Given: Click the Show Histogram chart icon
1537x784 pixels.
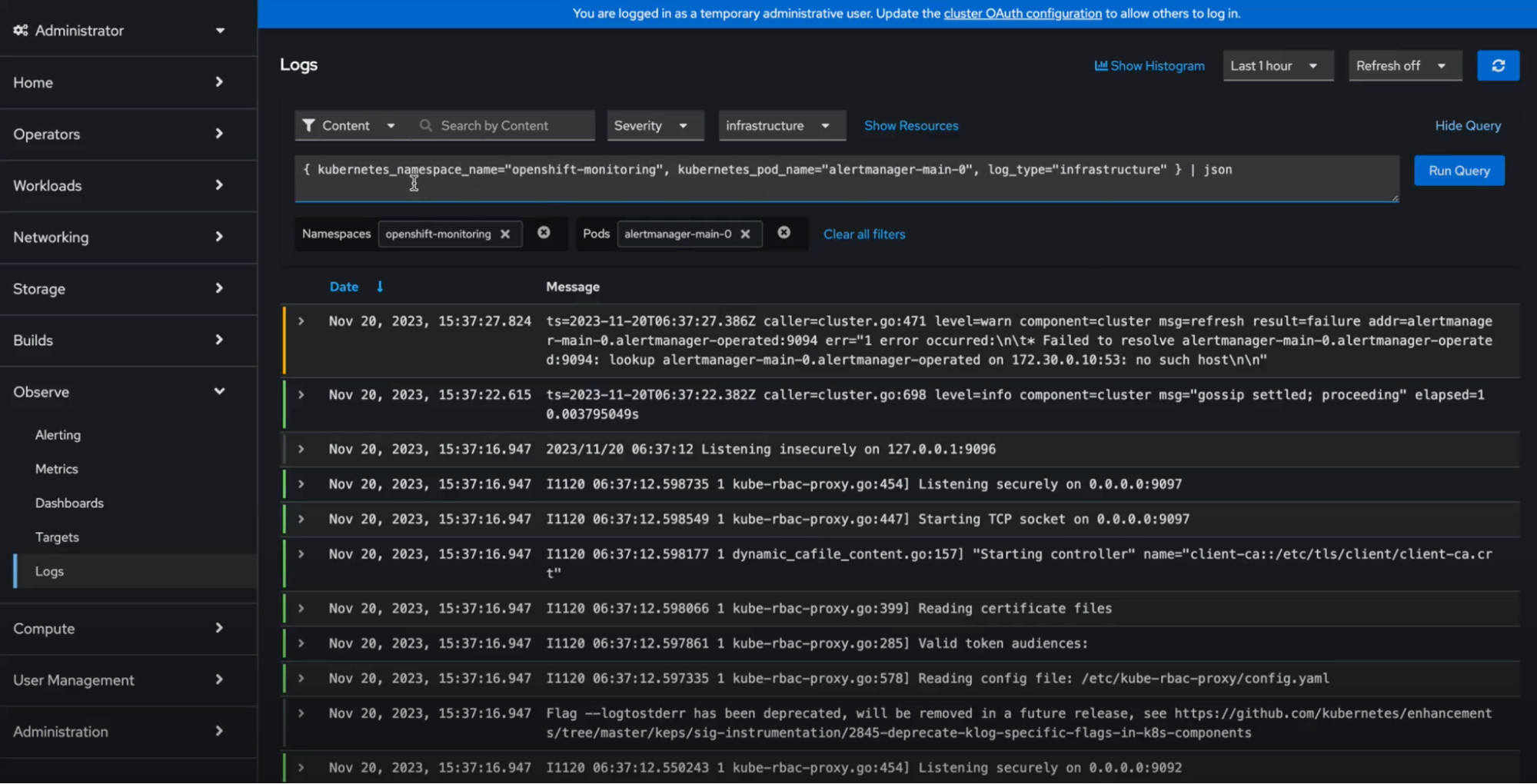Looking at the screenshot, I should tap(1100, 66).
